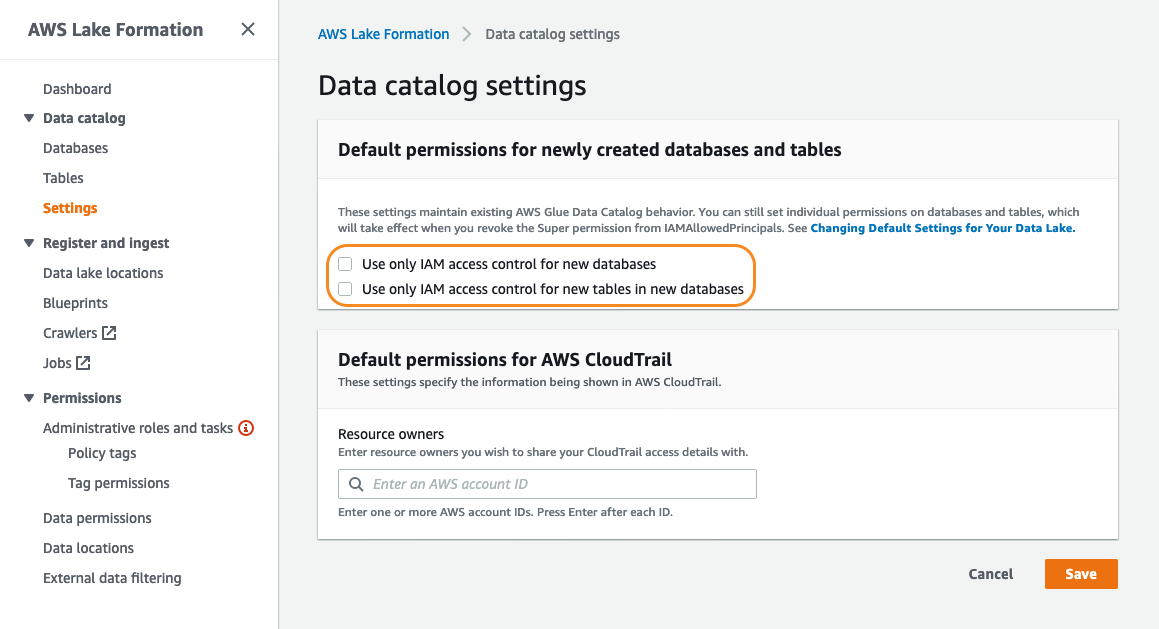Focus the AWS account ID input field
Viewport: 1159px width, 629px height.
(560, 484)
